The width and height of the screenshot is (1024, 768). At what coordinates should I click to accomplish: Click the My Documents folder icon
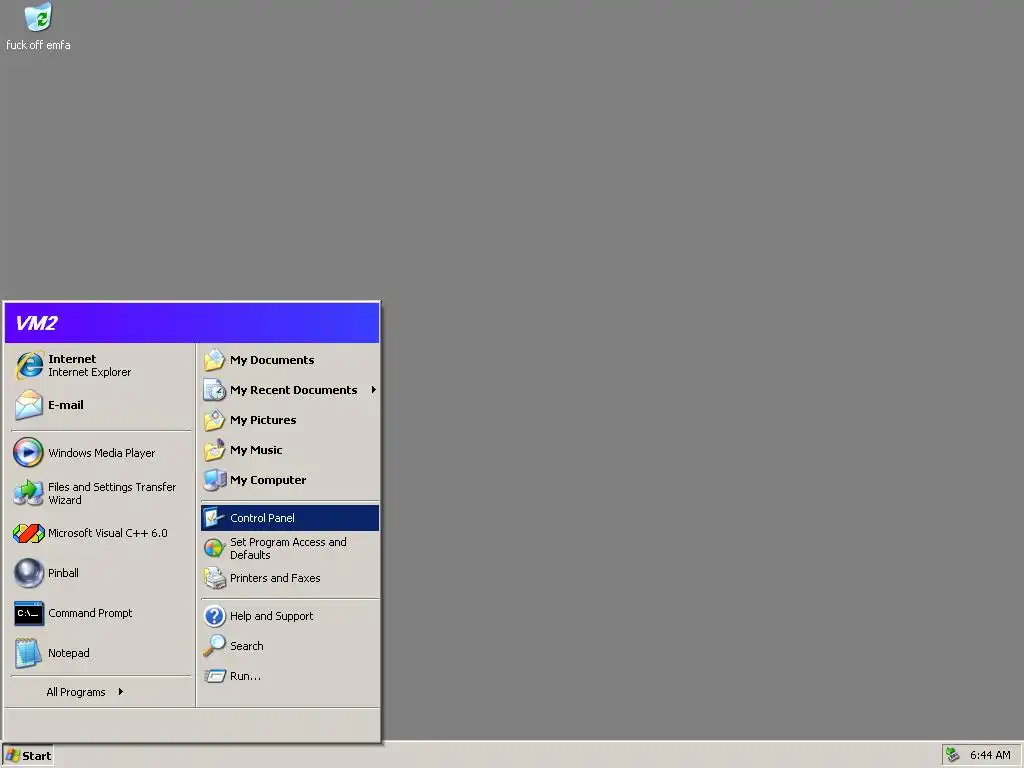pos(214,360)
